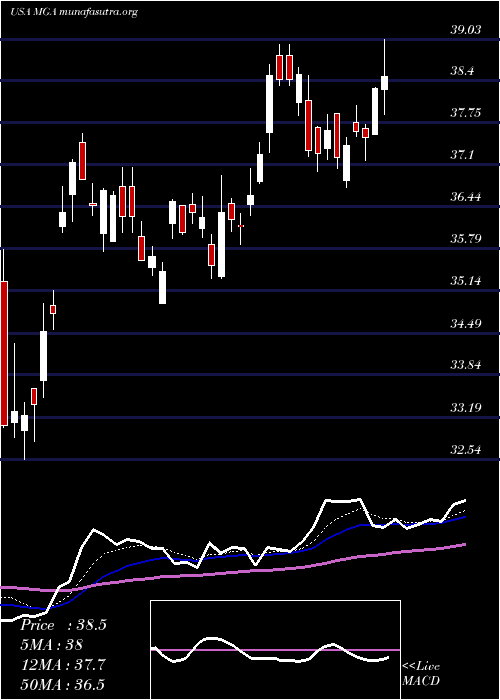Click the 50MA : 36.5 readout
500x700 pixels.
click(62, 684)
